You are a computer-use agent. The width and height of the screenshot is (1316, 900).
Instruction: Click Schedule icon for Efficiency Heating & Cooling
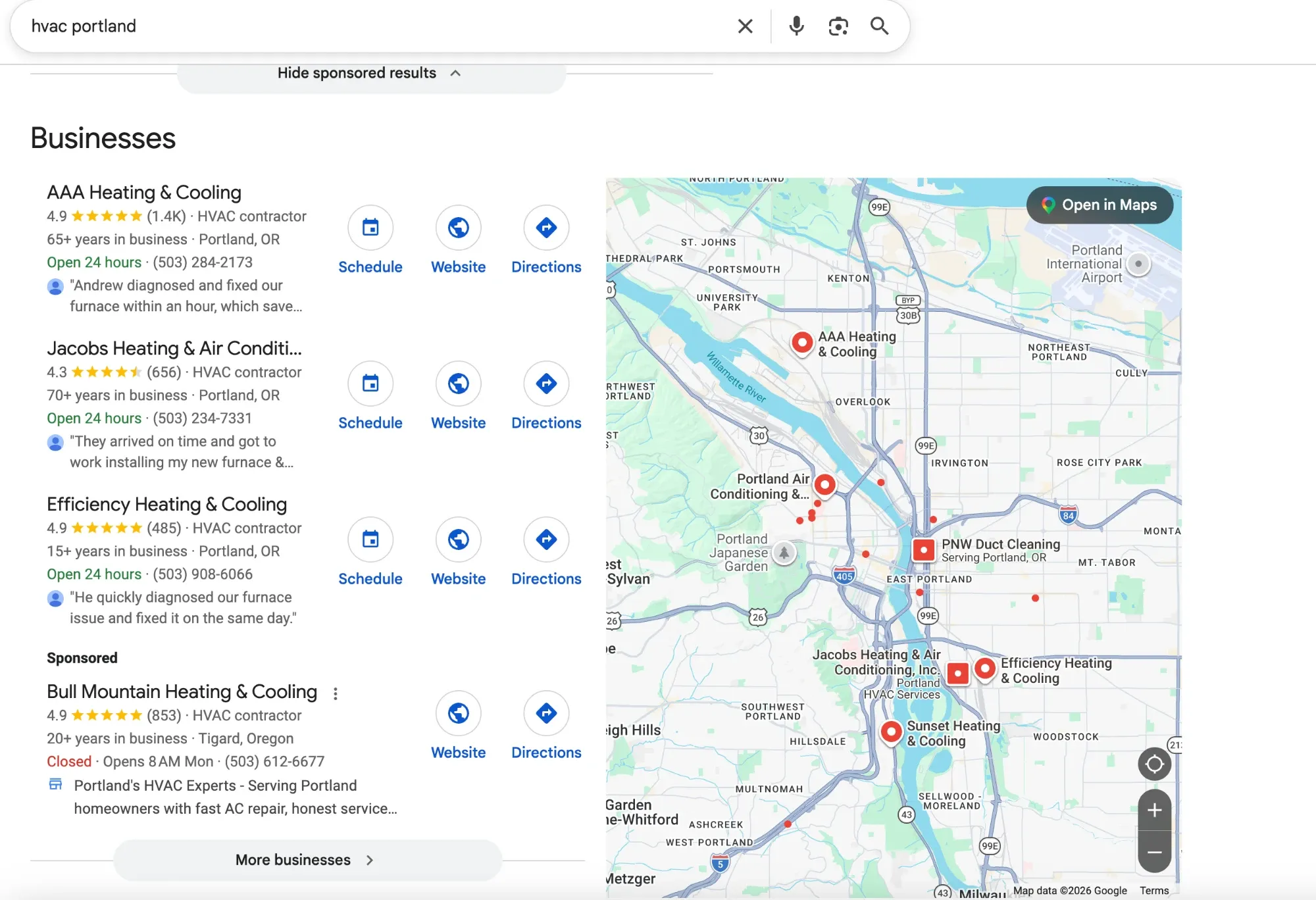(x=370, y=539)
